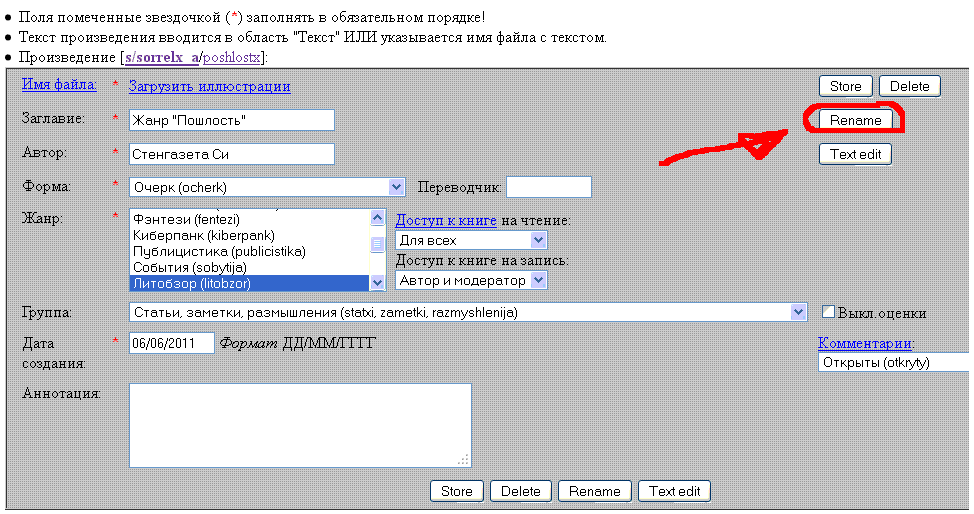
Task: Click the top Delete button
Action: [x=909, y=86]
